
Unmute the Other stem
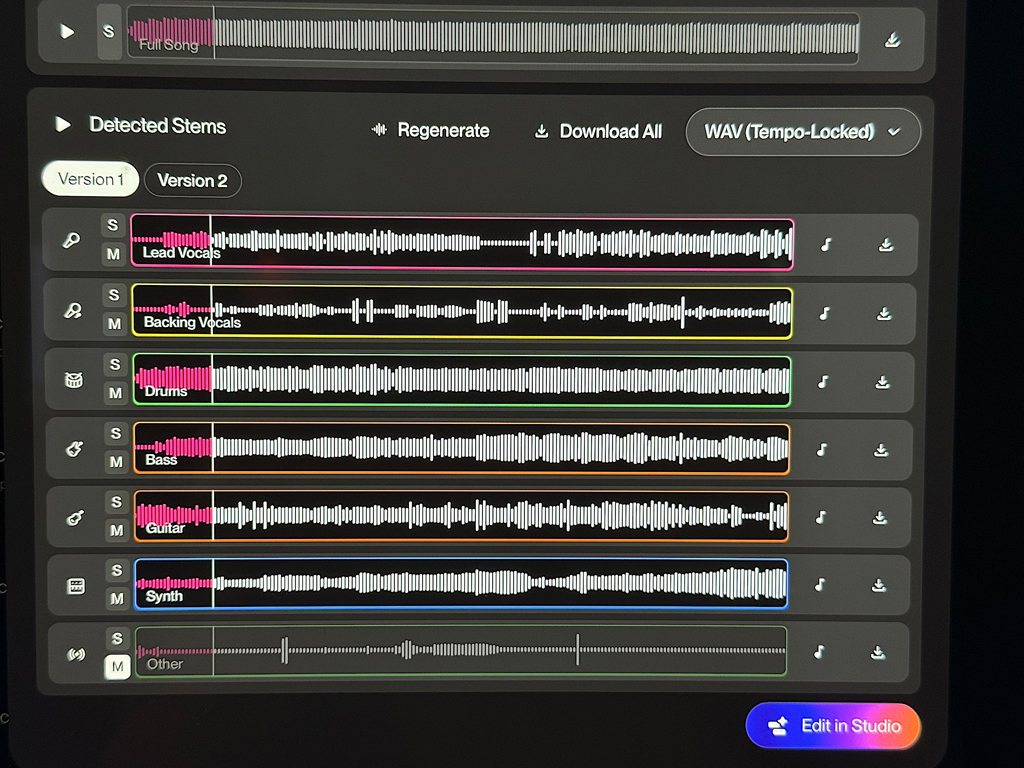click(x=118, y=667)
